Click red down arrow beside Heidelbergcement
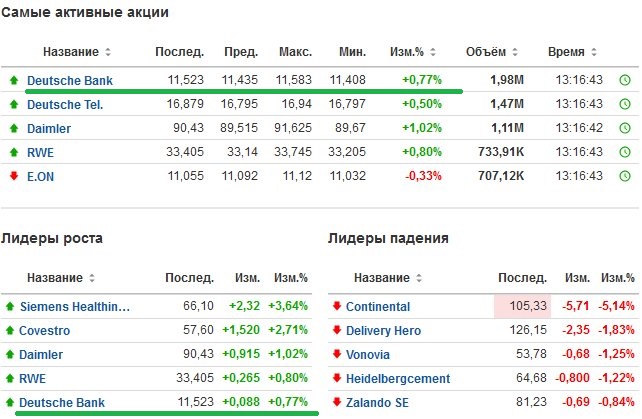Image resolution: width=642 pixels, height=419 pixels. (337, 378)
